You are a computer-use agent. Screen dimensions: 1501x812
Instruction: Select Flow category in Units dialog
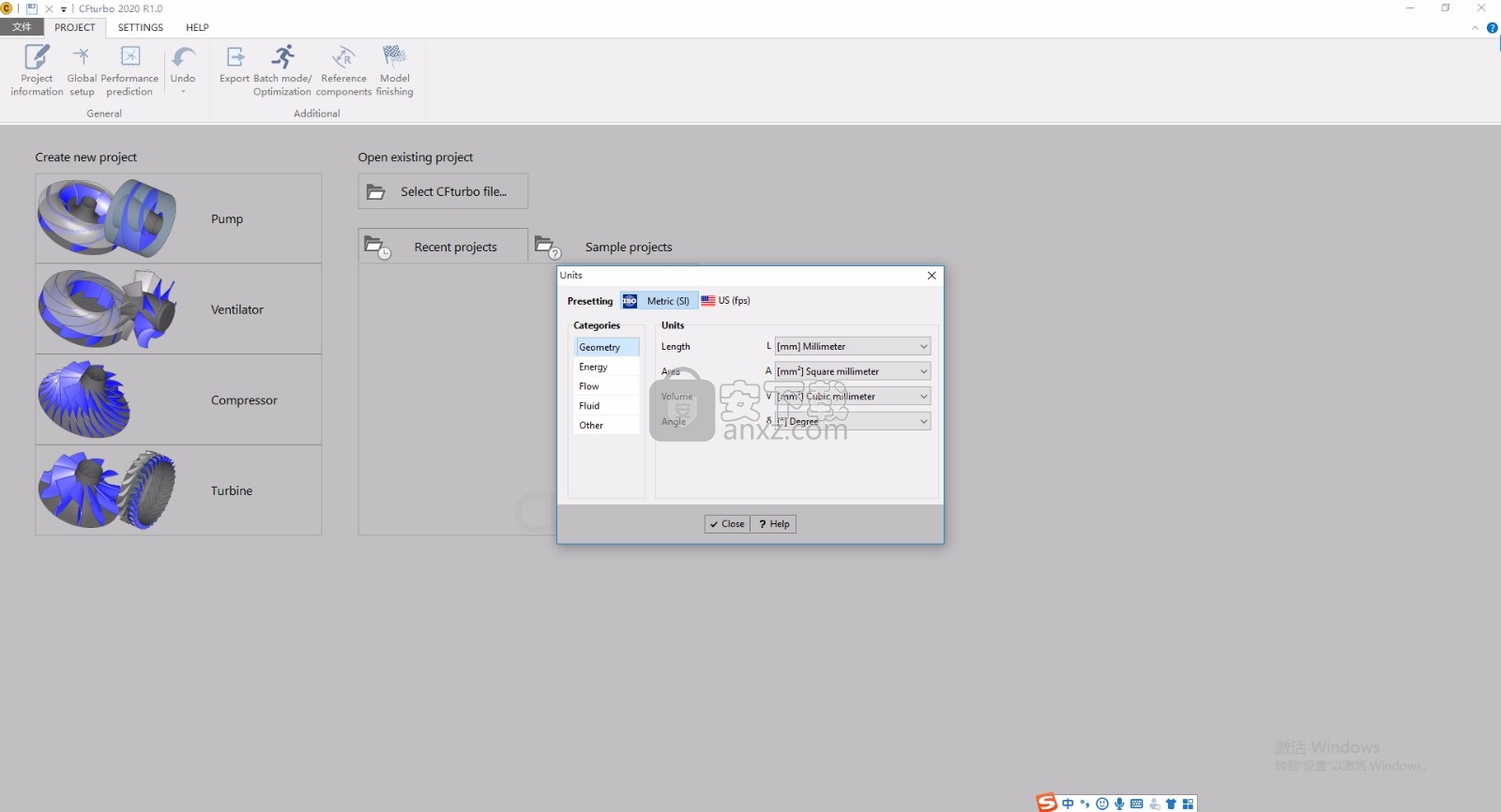607,386
